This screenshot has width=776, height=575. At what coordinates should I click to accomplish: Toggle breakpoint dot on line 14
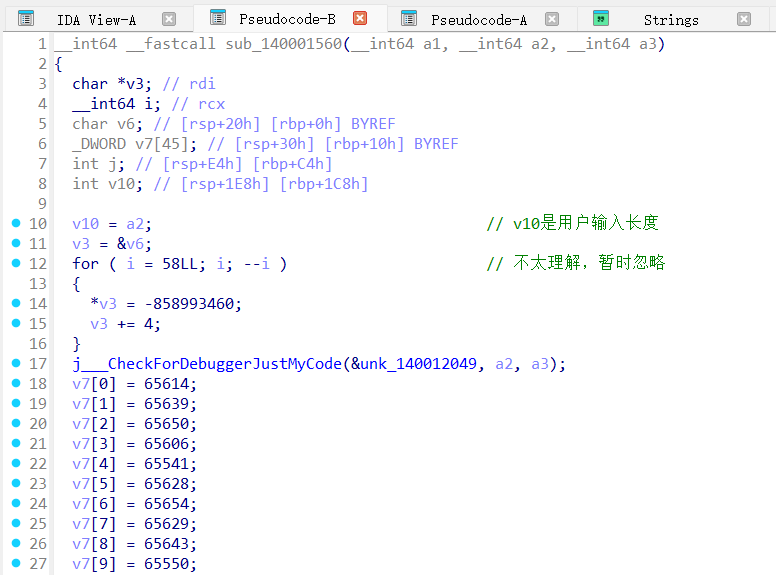click(x=16, y=303)
